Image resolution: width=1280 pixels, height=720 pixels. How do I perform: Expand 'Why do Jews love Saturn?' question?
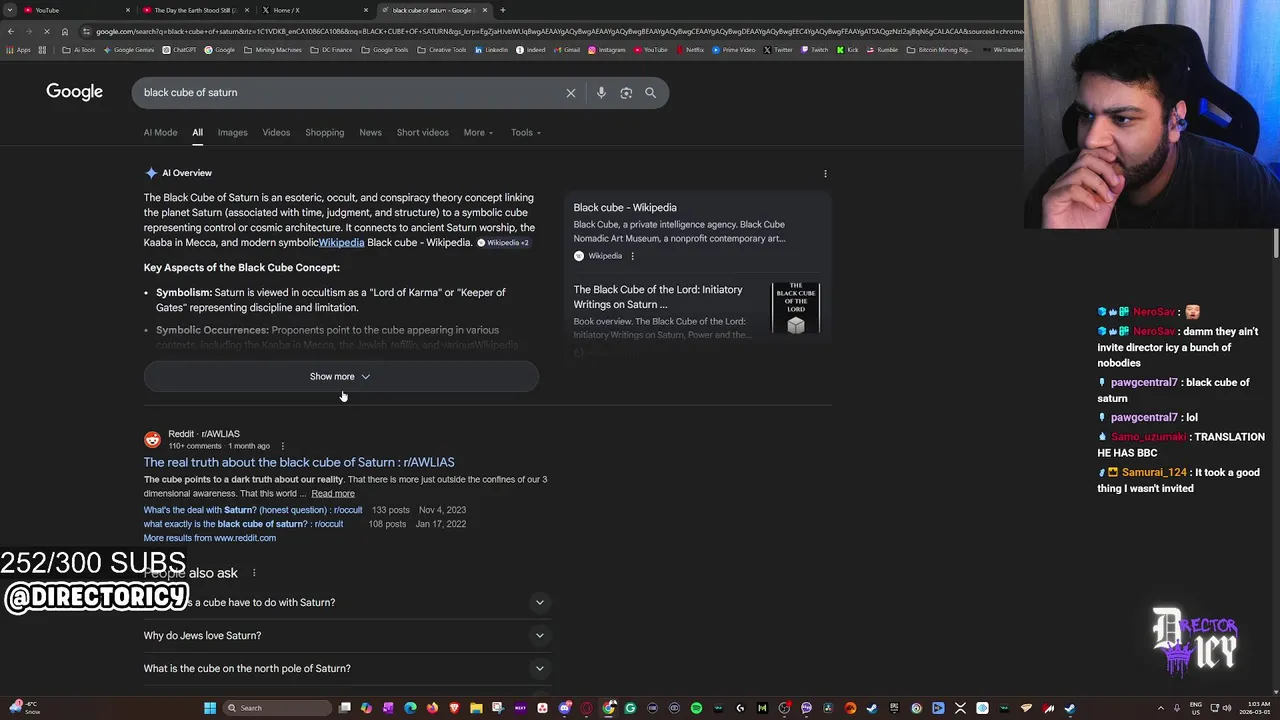[x=347, y=636]
